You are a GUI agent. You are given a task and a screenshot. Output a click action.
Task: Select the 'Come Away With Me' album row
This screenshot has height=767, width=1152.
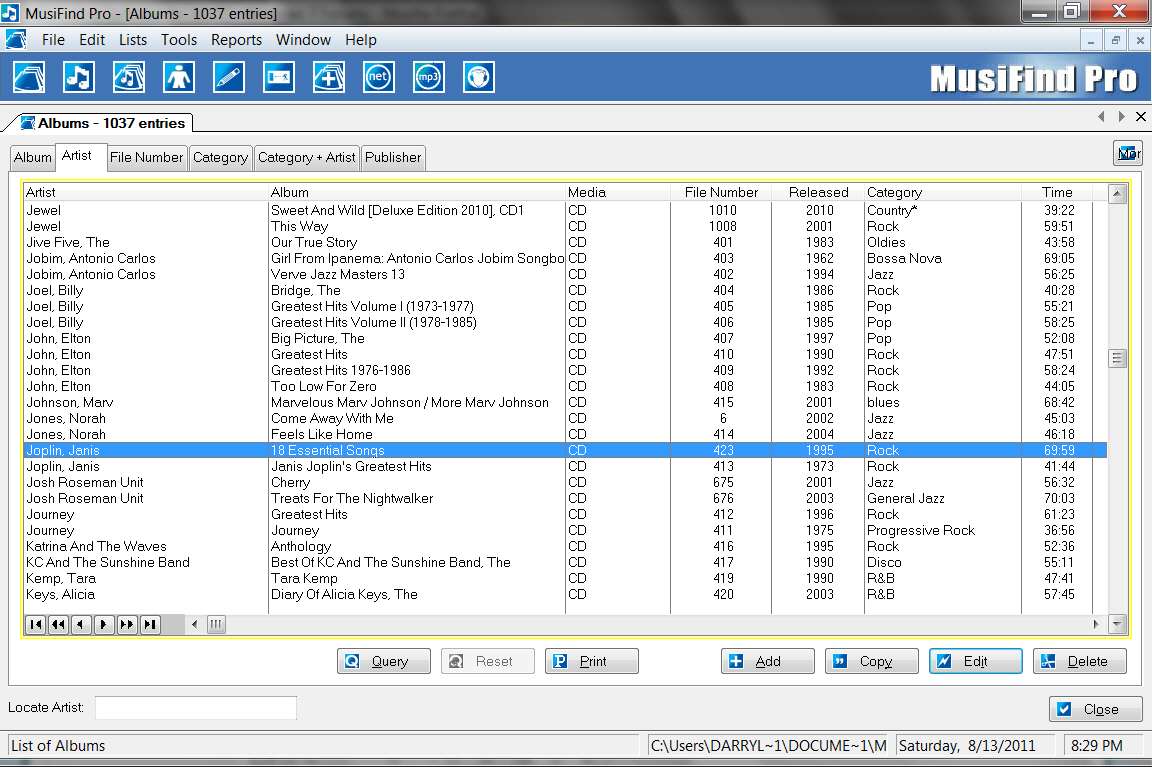[x=564, y=418]
